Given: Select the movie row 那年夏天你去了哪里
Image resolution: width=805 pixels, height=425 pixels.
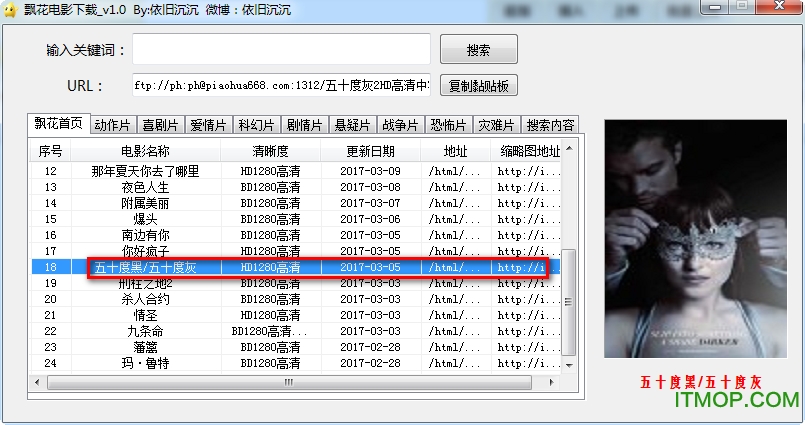Looking at the screenshot, I should pos(296,171).
